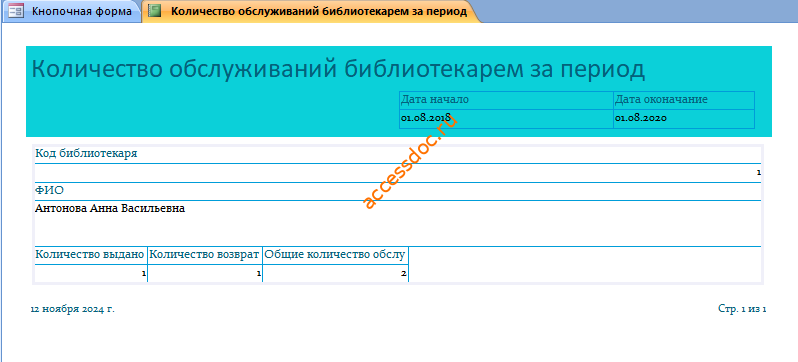Click the page indicator Стр. 1 из 1
Screen dimensions: 798x362
click(742, 309)
